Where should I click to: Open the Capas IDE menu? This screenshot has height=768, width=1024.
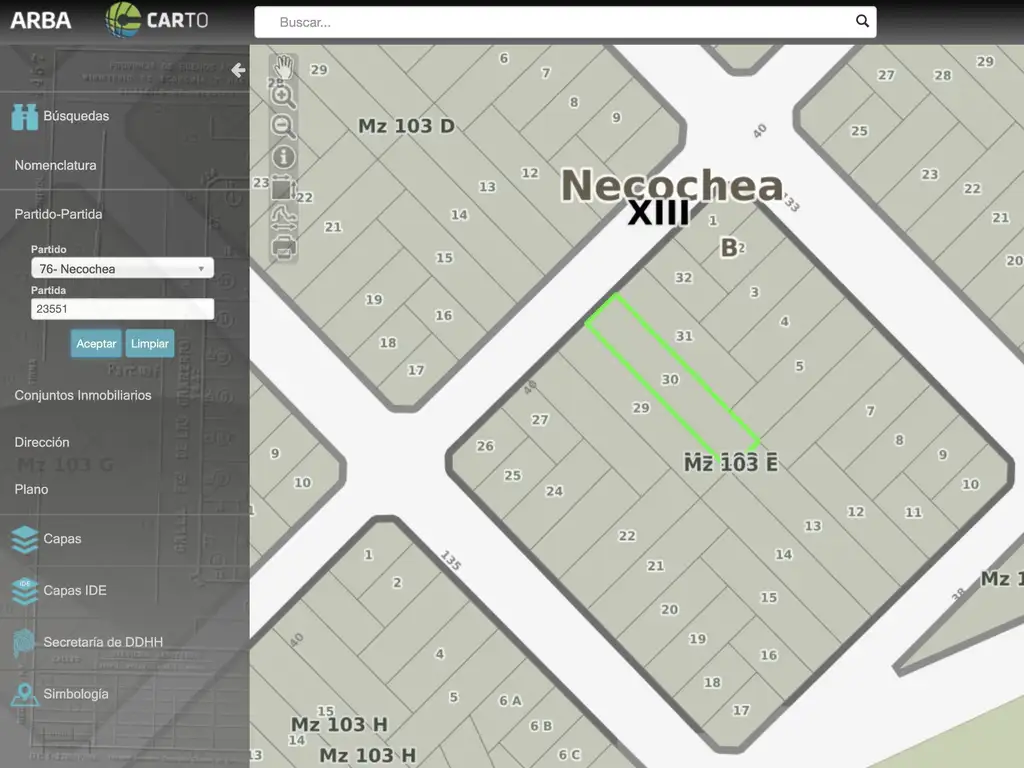coord(74,590)
